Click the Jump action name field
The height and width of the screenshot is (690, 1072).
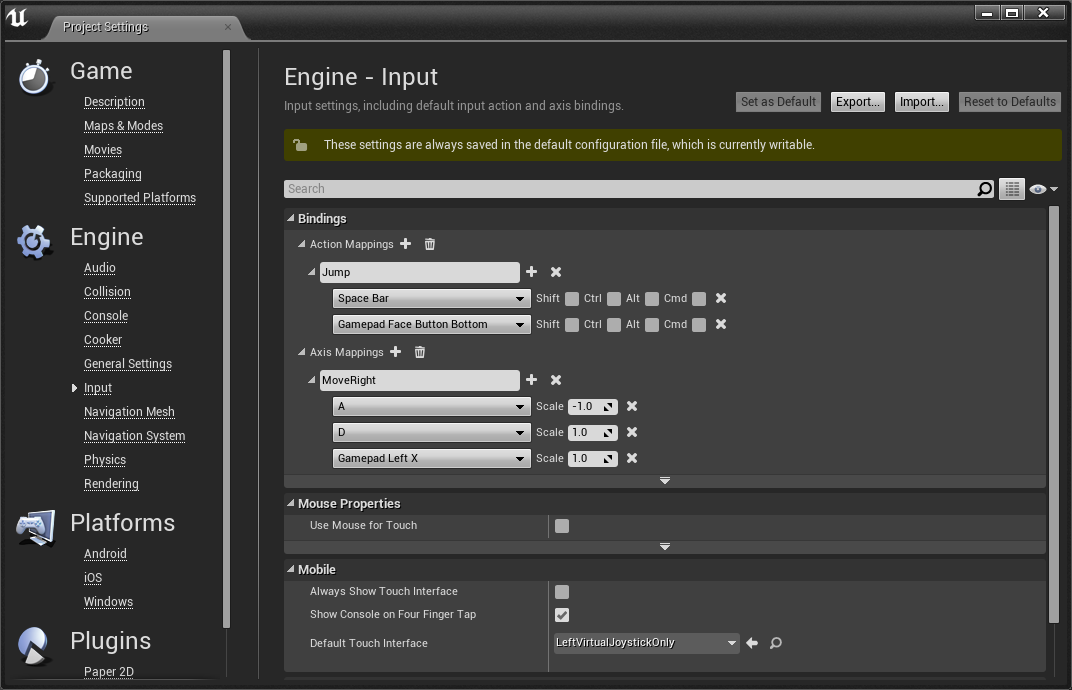(420, 272)
